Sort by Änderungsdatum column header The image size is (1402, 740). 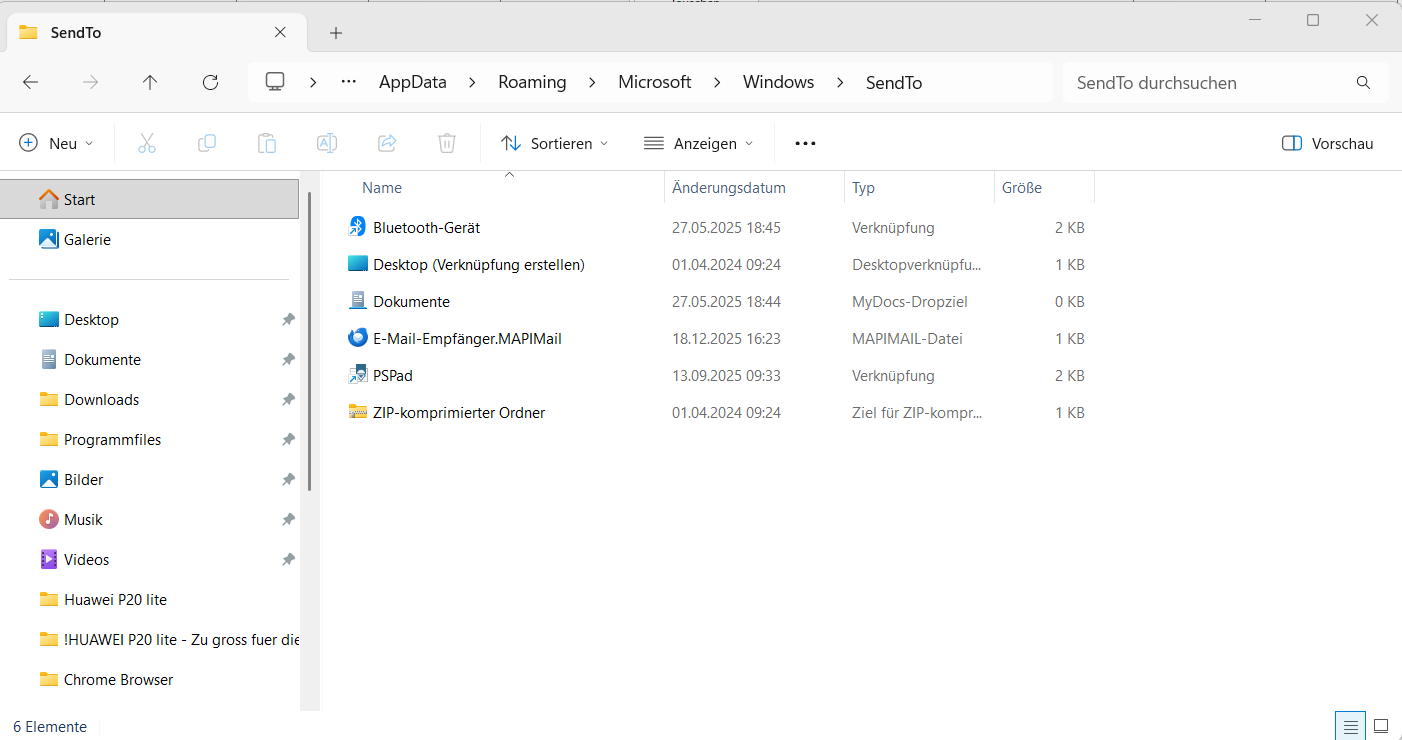pos(729,188)
